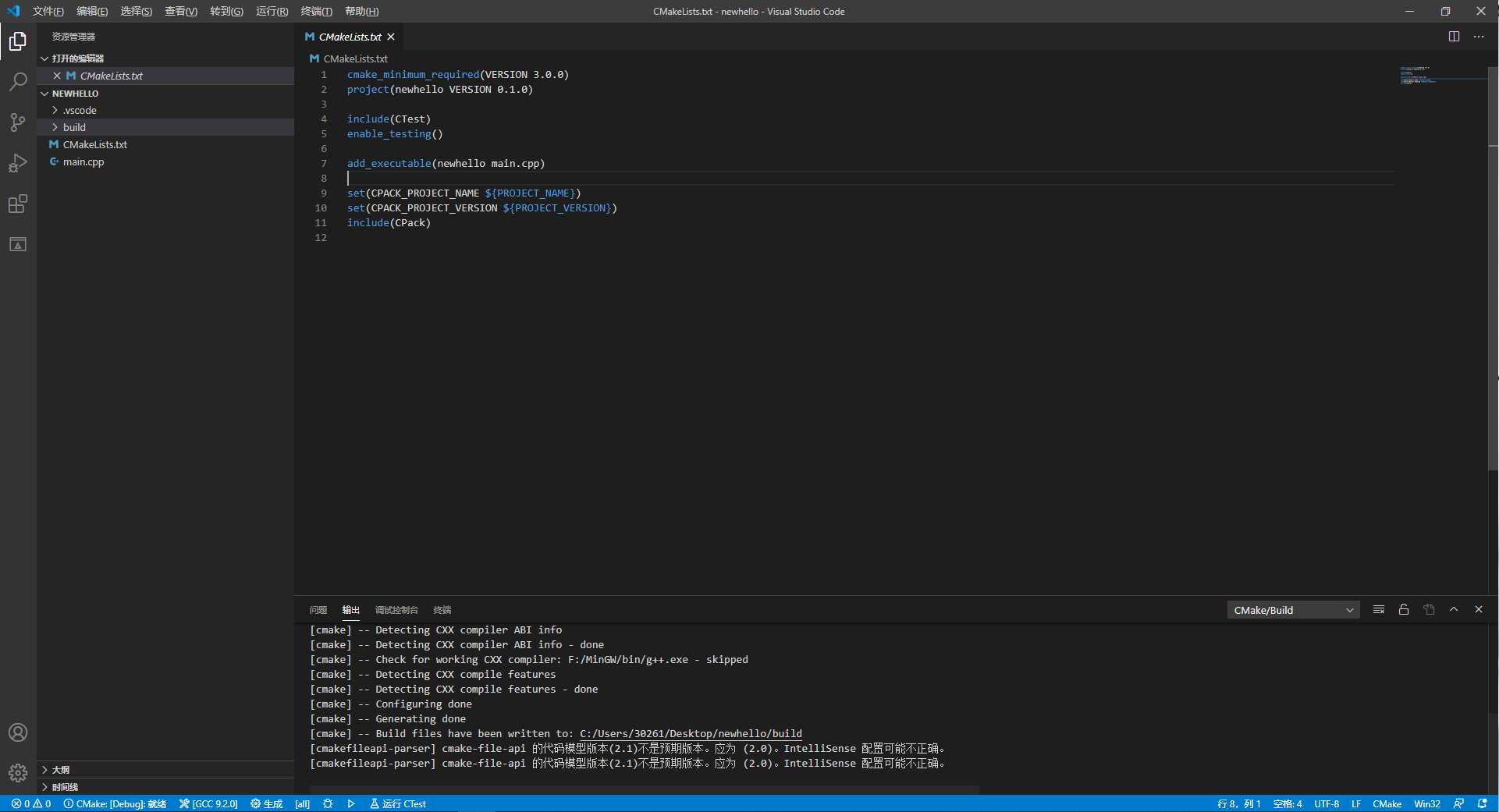Change file encoding UTF-8
Viewport: 1499px width, 812px height.
[x=1327, y=803]
